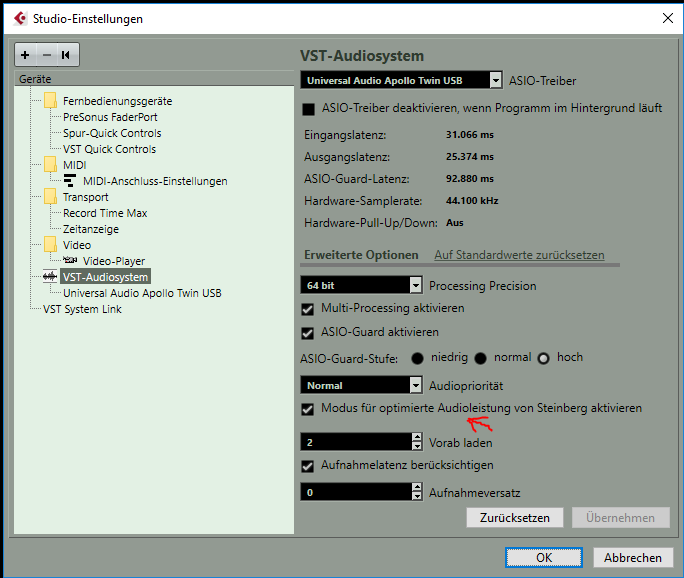Select Fernbedienungsgeräte in device tree
The image size is (684, 578).
[117, 101]
